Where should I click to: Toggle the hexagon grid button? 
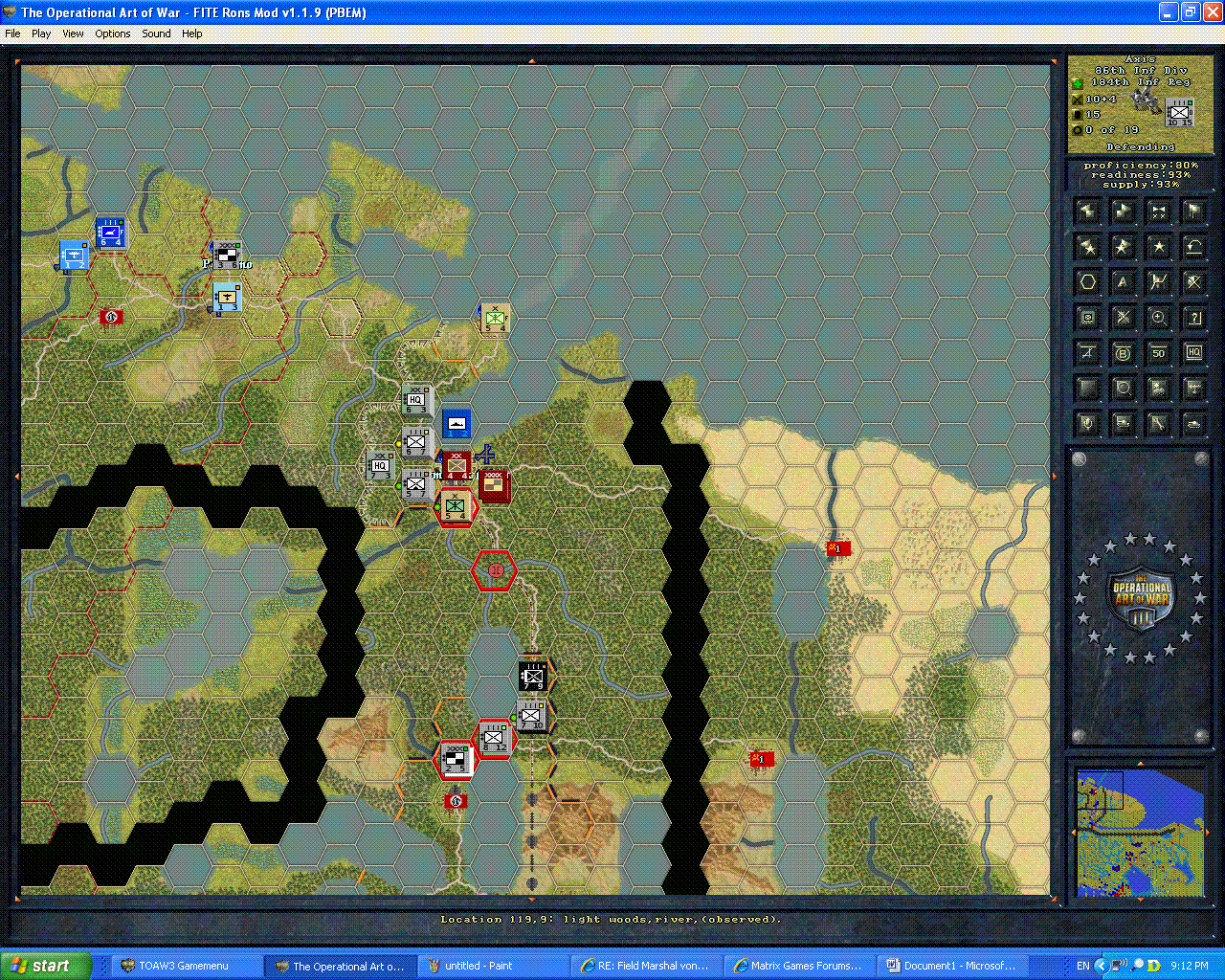(1088, 282)
